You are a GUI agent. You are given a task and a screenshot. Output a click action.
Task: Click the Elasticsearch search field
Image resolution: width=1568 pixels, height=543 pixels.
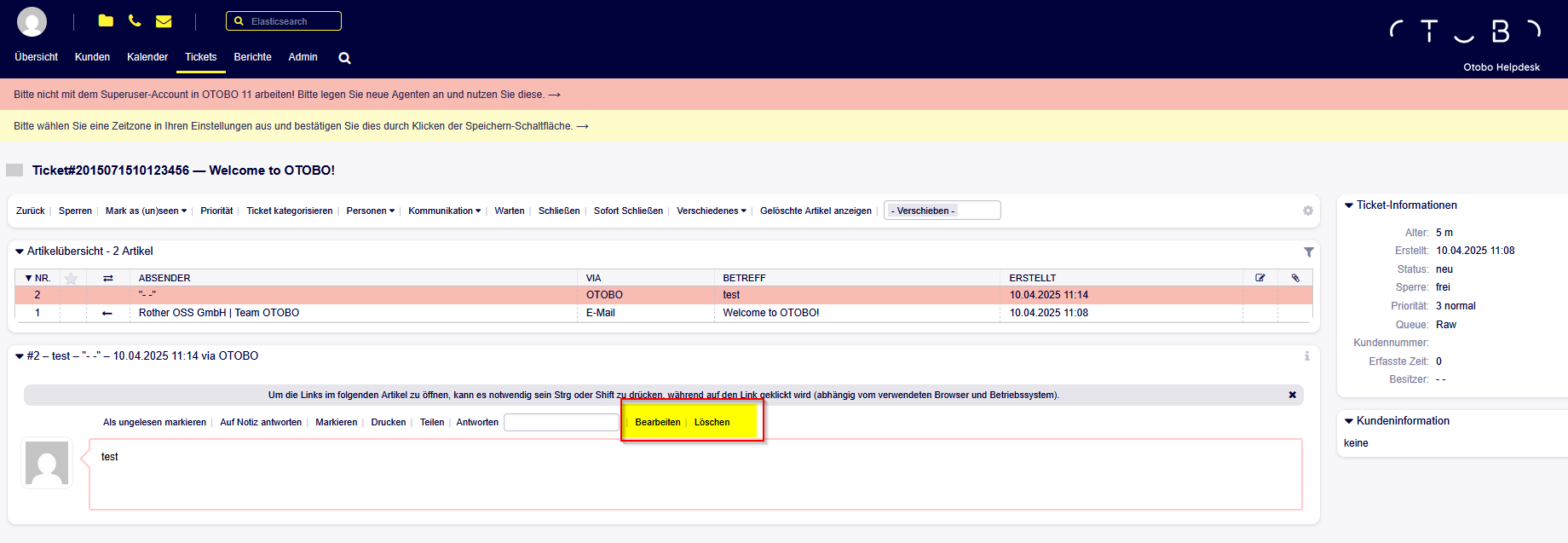pos(290,21)
